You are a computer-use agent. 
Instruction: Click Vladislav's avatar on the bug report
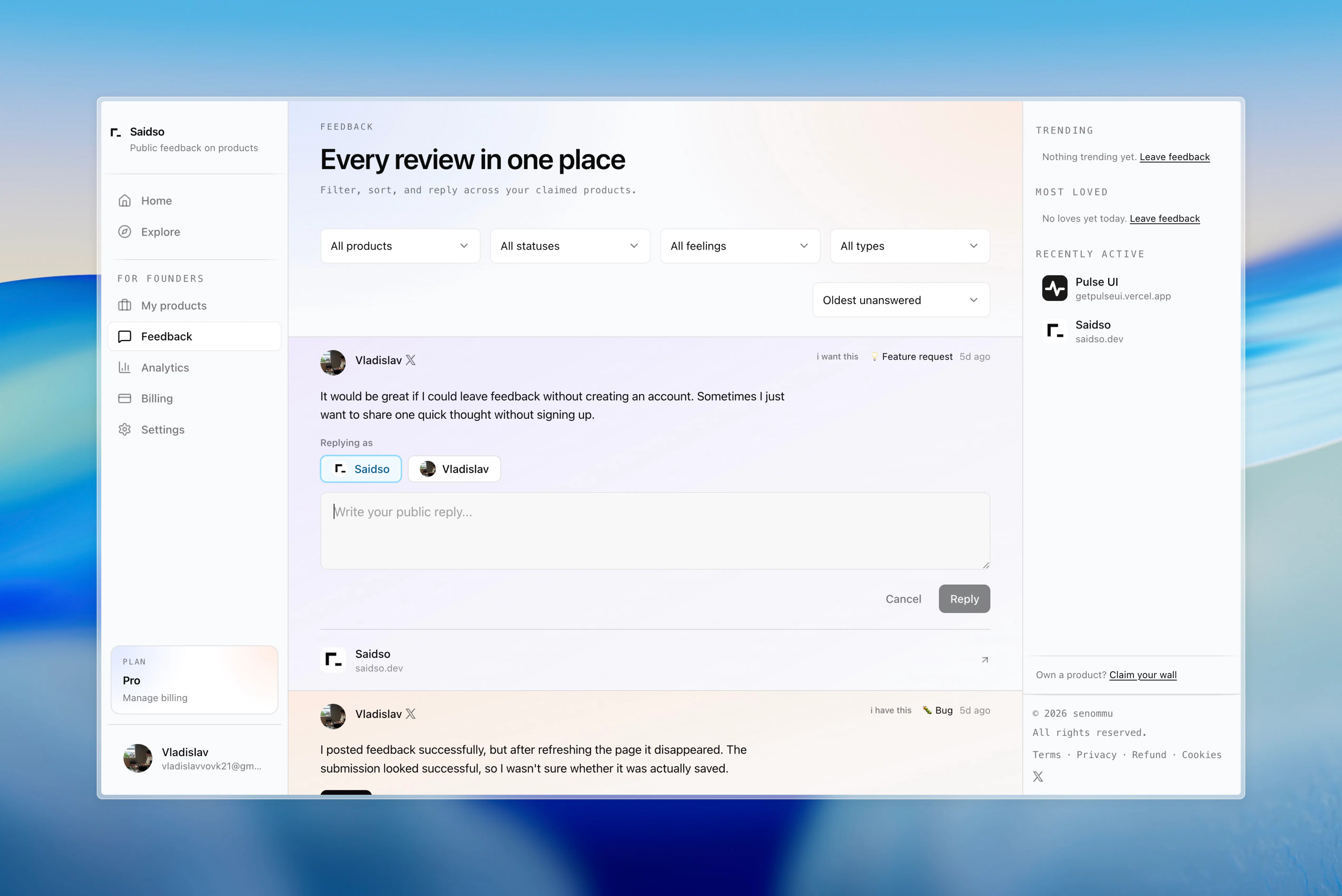tap(333, 717)
